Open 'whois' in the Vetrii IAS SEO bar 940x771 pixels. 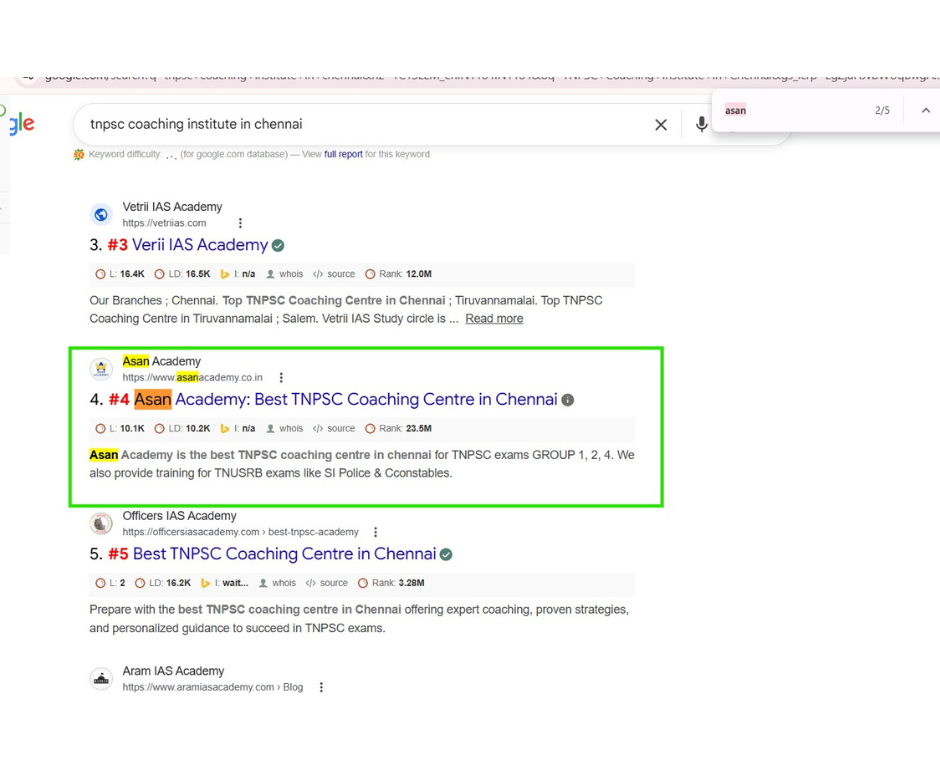point(285,274)
